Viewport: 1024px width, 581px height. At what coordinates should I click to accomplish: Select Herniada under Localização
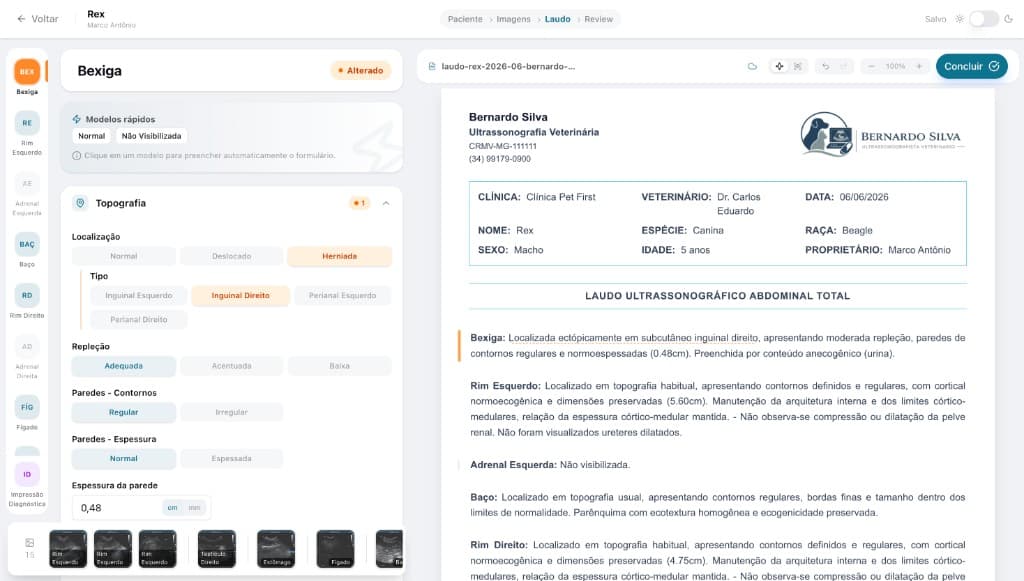click(340, 256)
